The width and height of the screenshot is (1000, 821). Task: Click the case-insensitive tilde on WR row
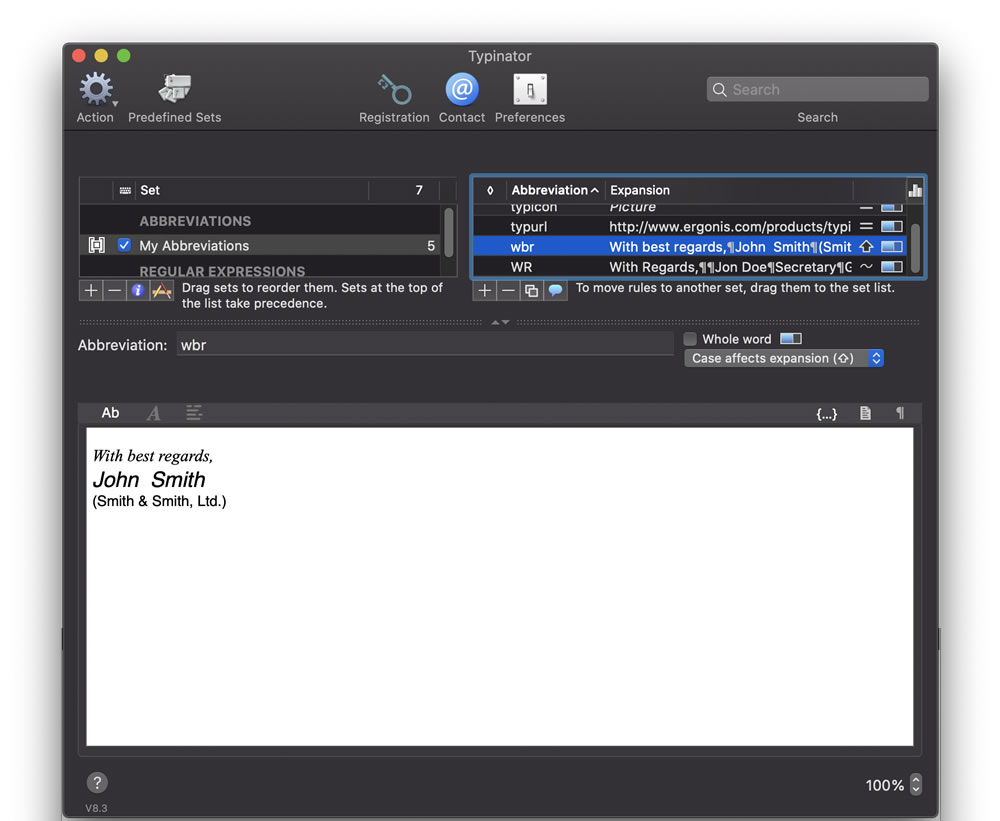(866, 267)
